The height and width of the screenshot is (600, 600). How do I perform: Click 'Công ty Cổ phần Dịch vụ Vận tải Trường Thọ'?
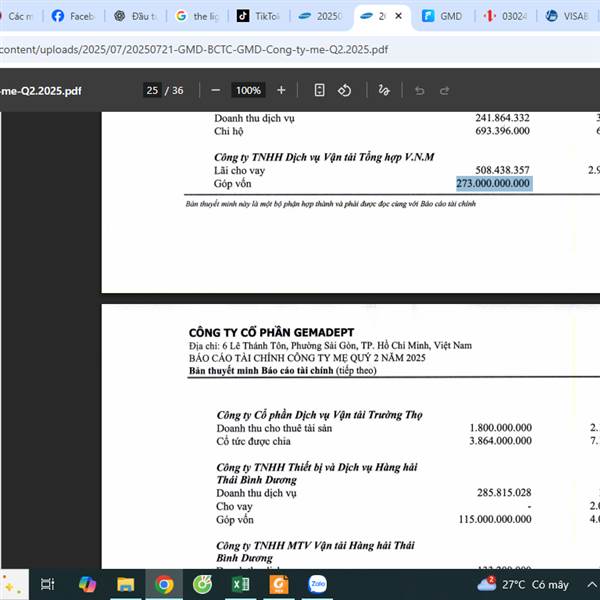tap(320, 415)
